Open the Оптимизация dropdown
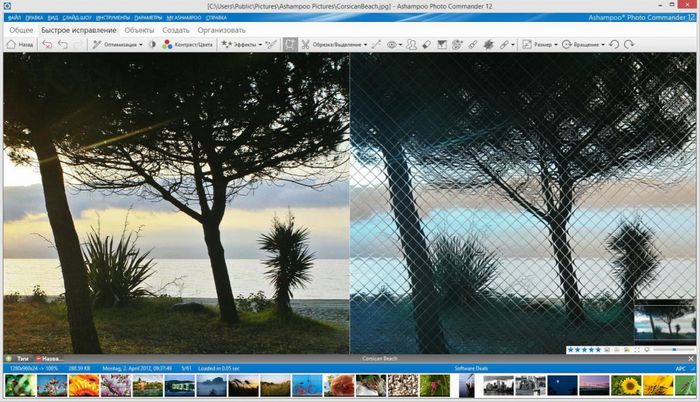The height and width of the screenshot is (402, 700). pos(120,45)
